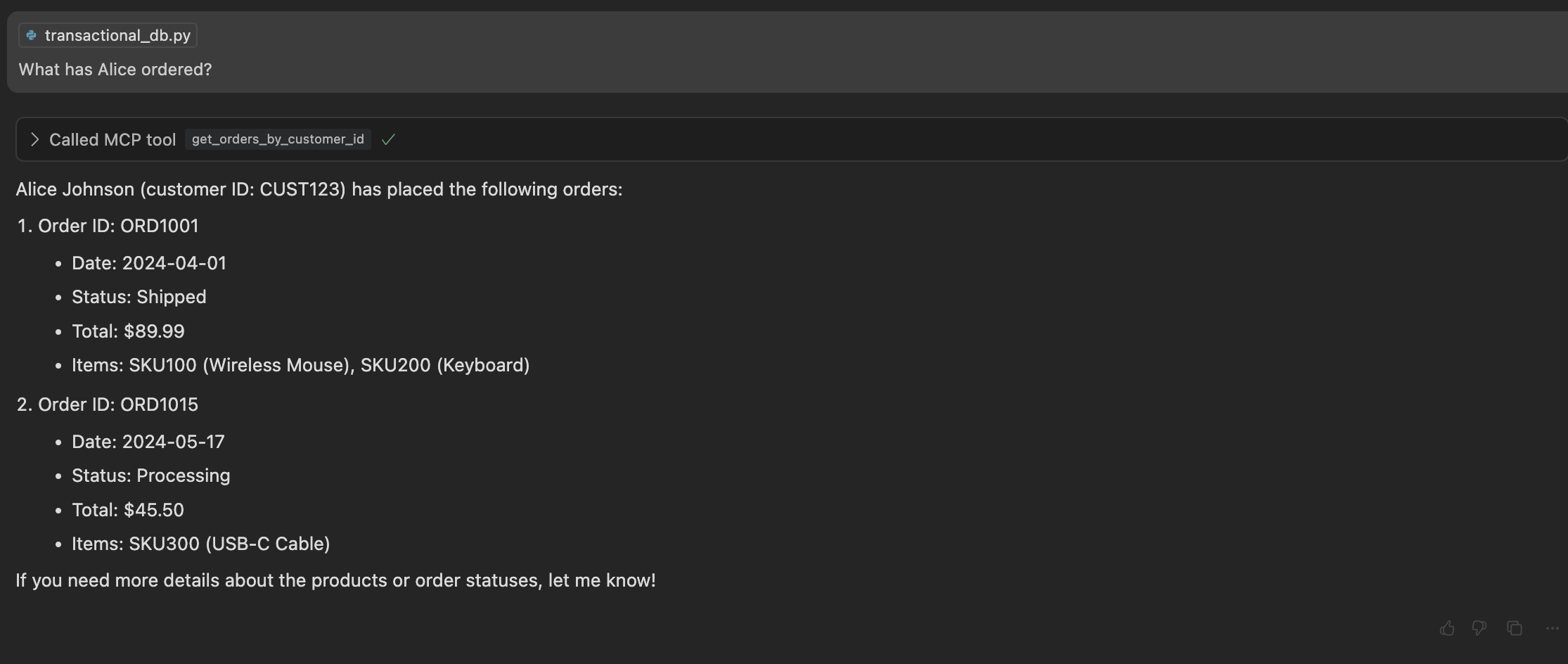This screenshot has height=664, width=1568.
Task: Click the "Status: Shipped" line
Action: [x=139, y=297]
